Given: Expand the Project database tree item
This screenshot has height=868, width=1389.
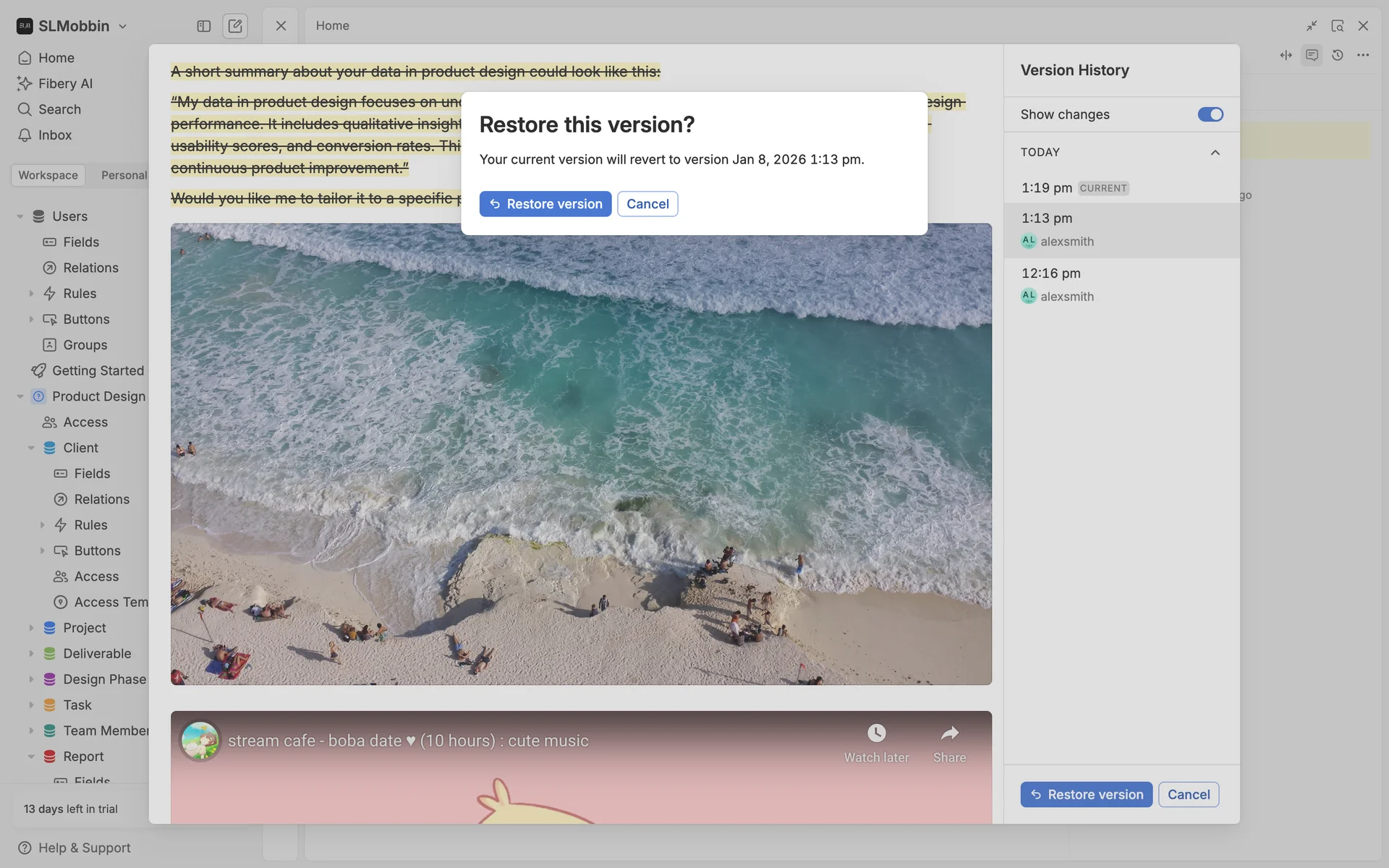Looking at the screenshot, I should (x=31, y=628).
